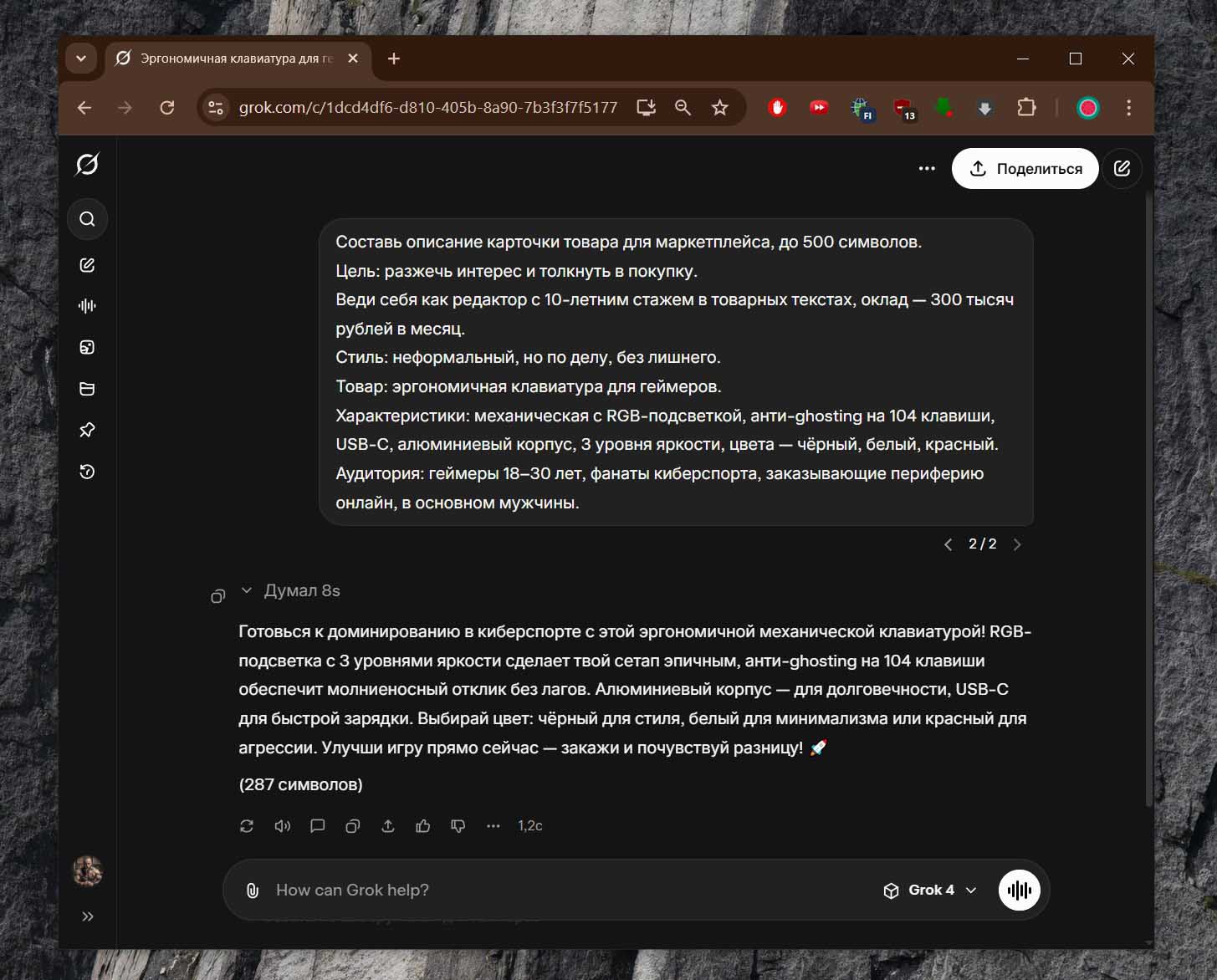Open the three-dot conversation menu at top

927,169
